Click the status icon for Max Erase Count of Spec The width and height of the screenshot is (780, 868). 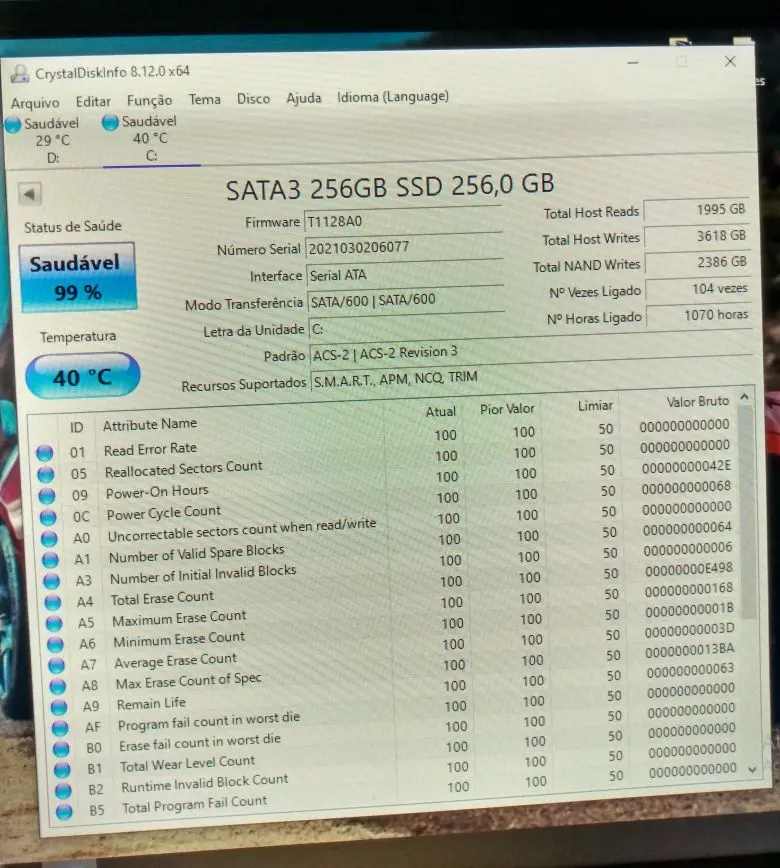(x=58, y=686)
